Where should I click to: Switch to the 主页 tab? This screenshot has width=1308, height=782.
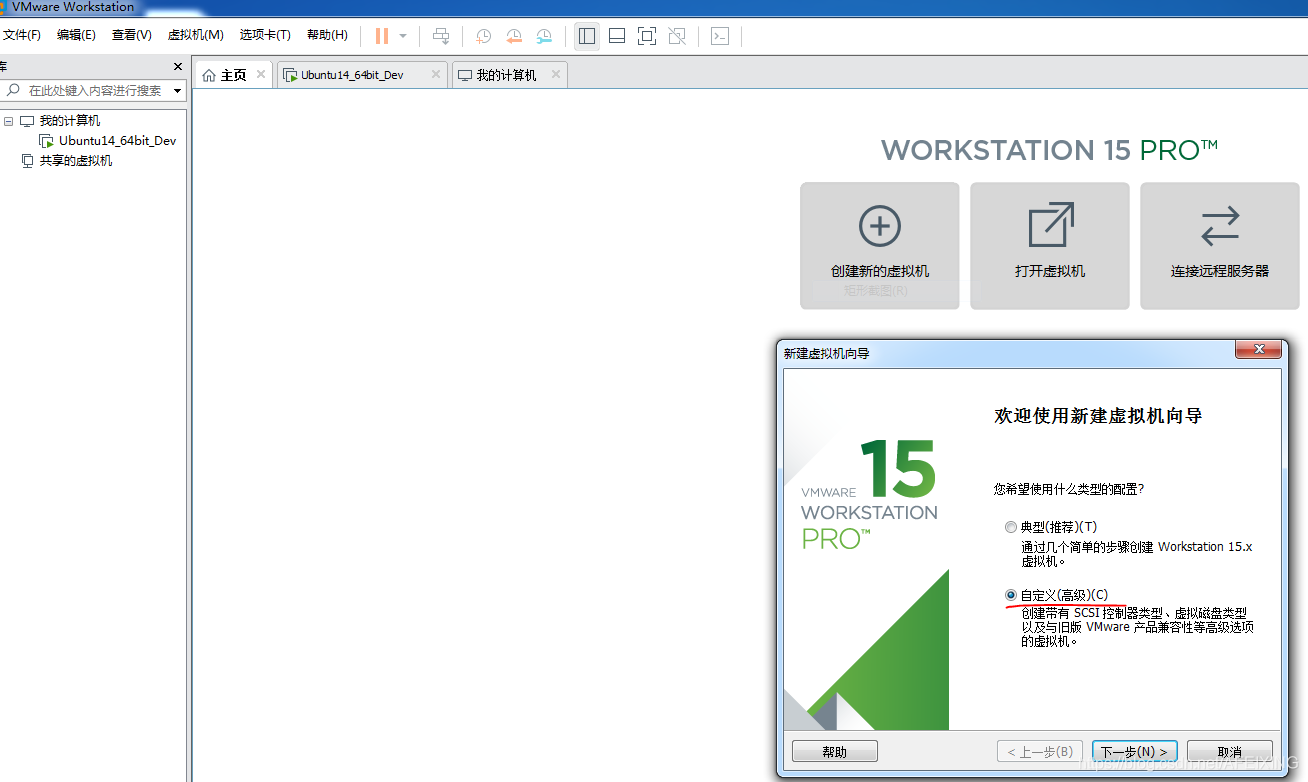[233, 75]
